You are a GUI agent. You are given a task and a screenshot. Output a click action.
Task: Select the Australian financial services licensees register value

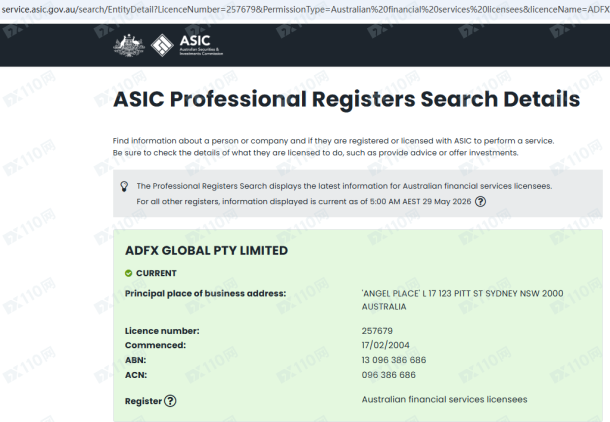click(x=444, y=399)
